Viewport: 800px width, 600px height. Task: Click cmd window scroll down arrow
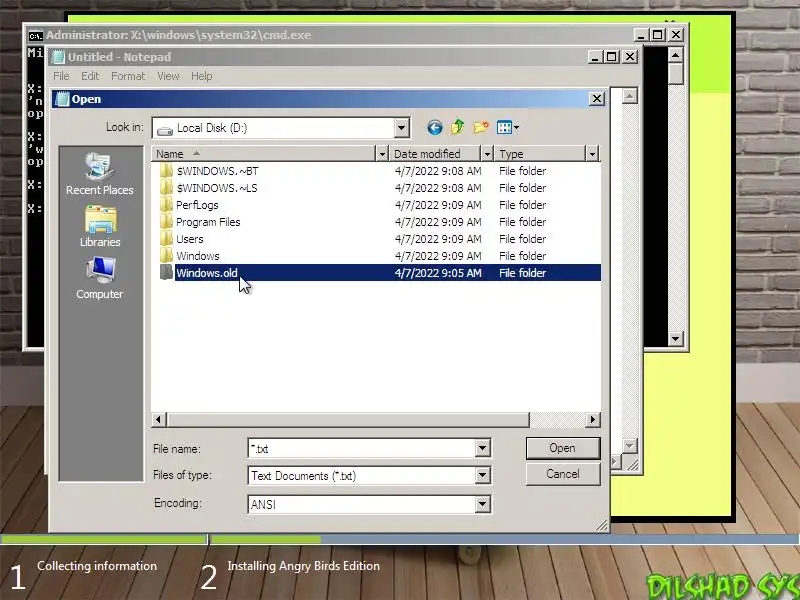coord(676,339)
